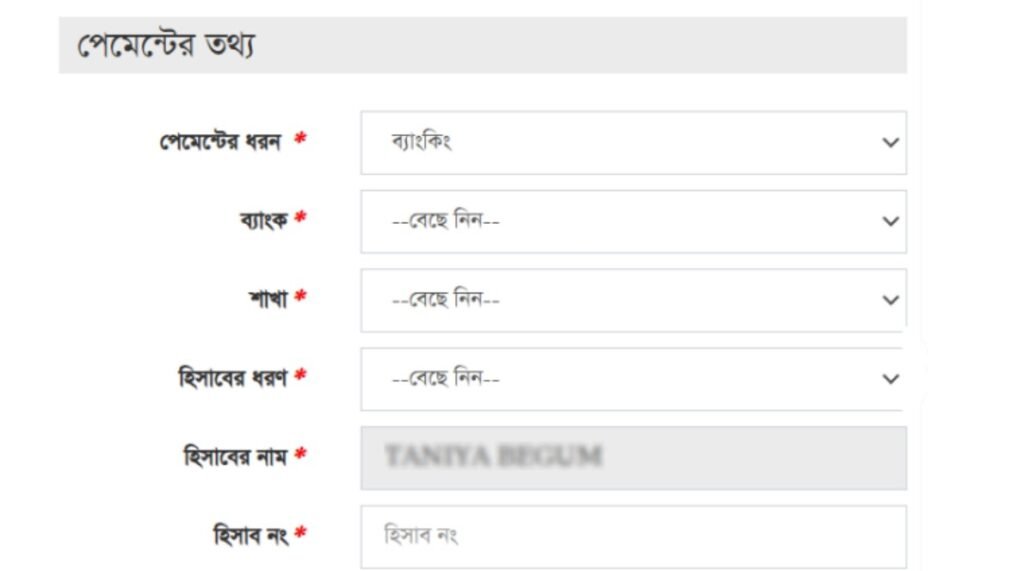Click the chevron arrow in the ব্যাংক dropdown
The image size is (1024, 571).
point(891,222)
